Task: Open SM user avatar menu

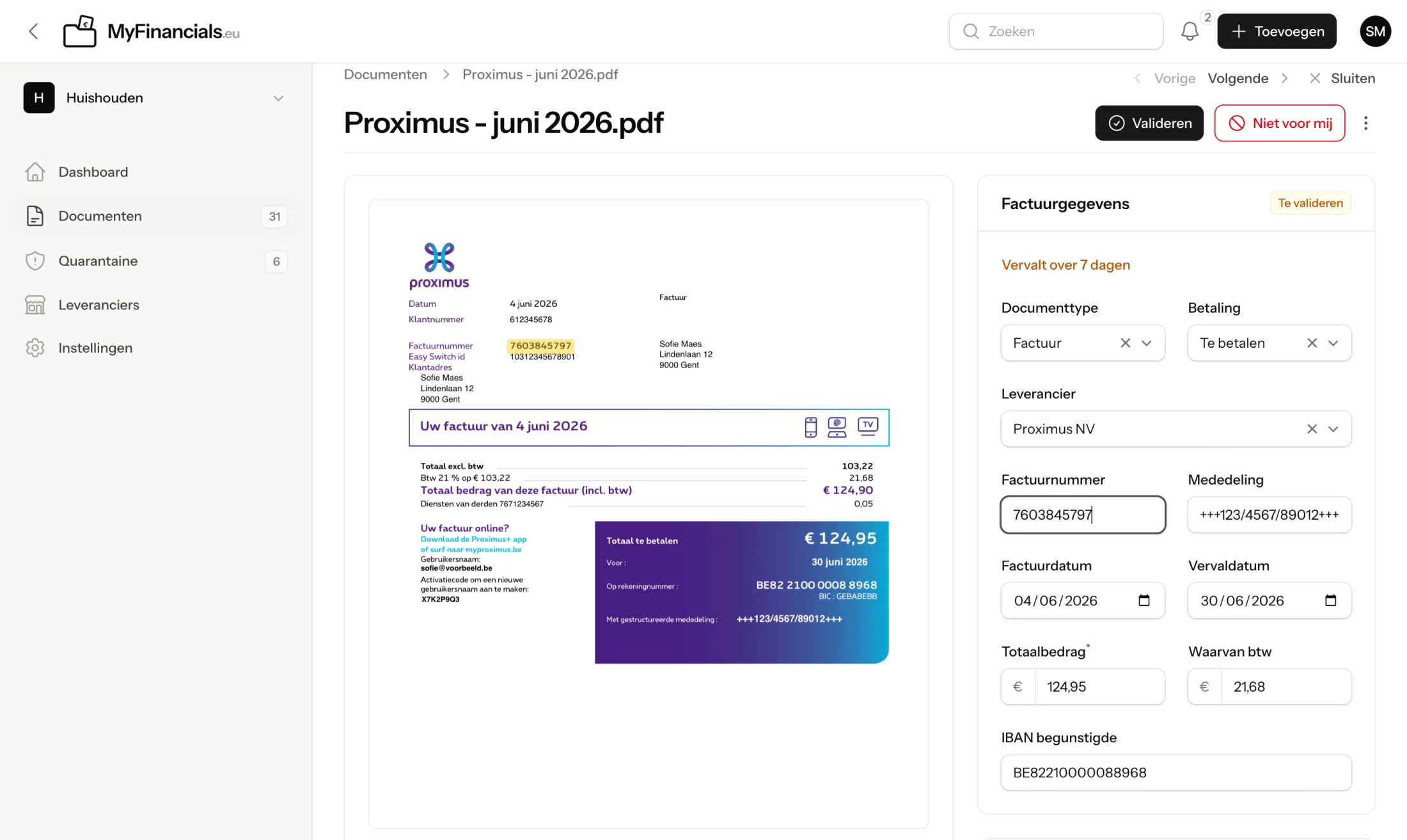Action: pos(1375,31)
